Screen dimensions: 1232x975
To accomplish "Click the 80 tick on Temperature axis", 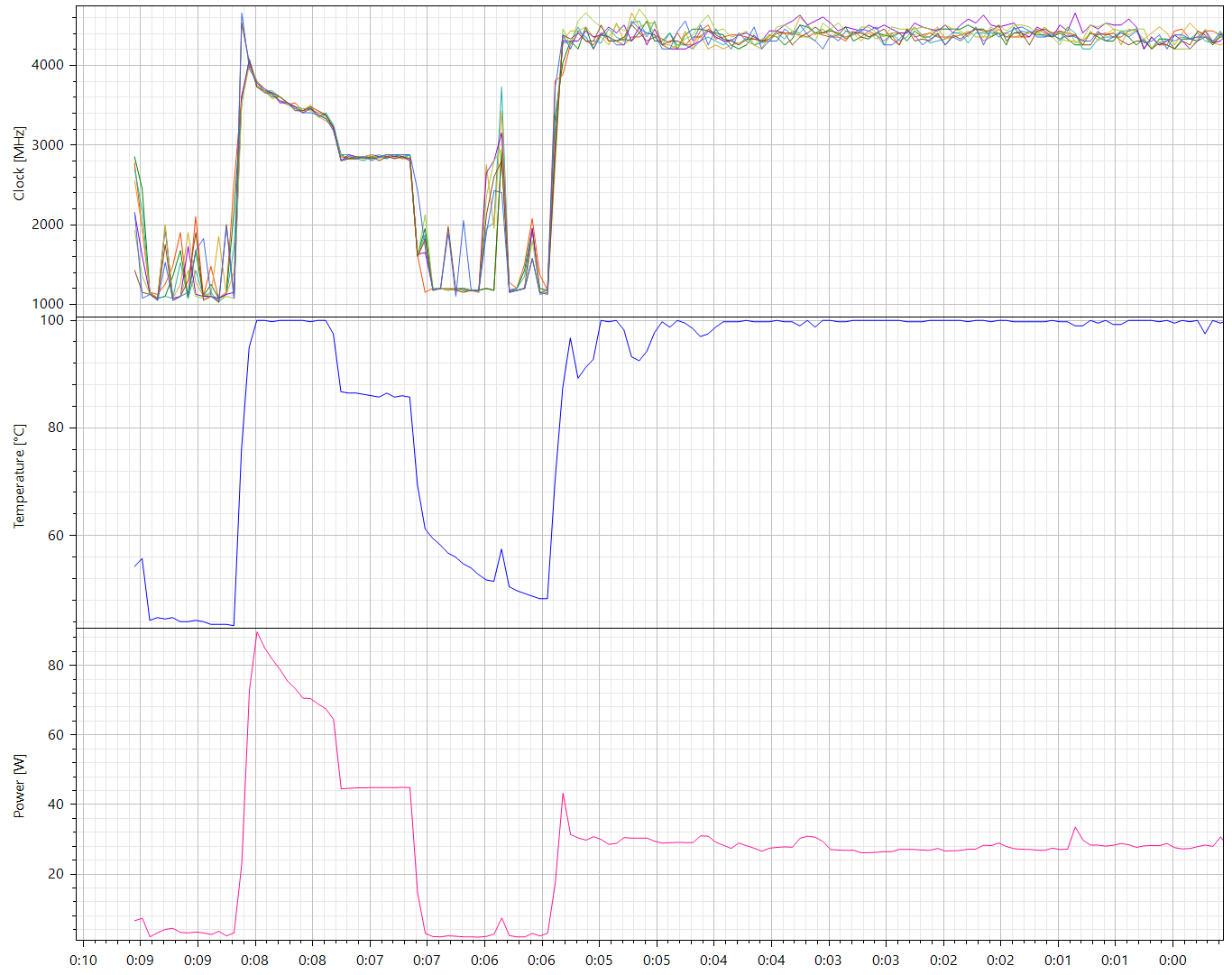I will pyautogui.click(x=56, y=428).
